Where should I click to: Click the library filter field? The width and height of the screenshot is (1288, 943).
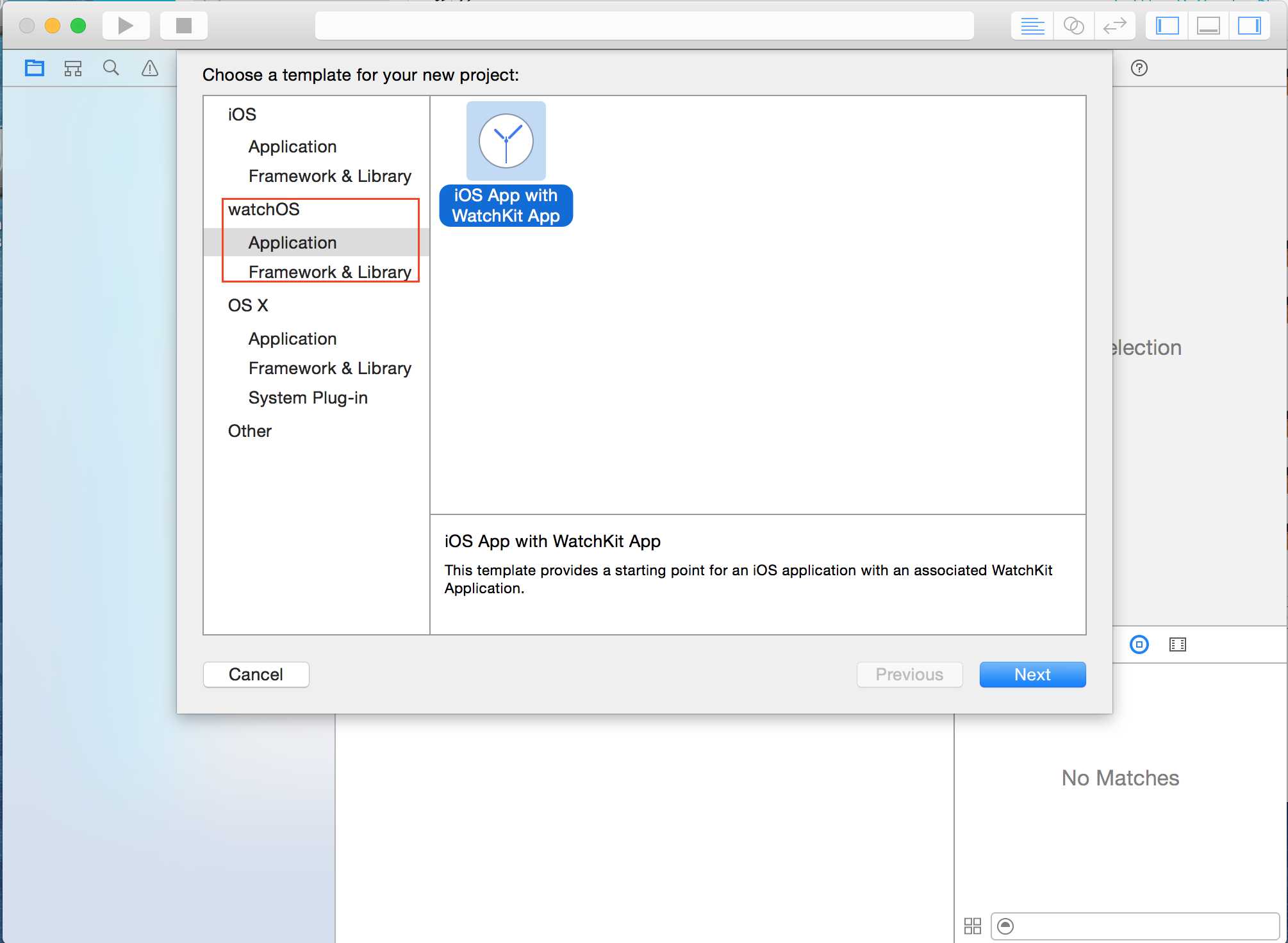[1135, 926]
